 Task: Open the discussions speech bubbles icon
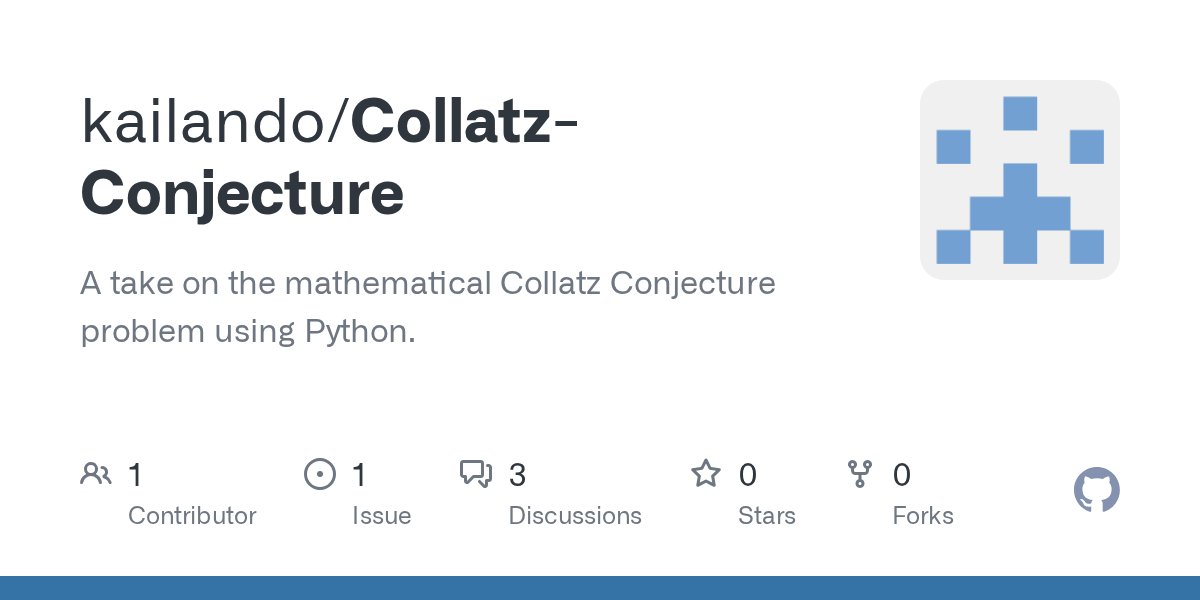pos(475,474)
